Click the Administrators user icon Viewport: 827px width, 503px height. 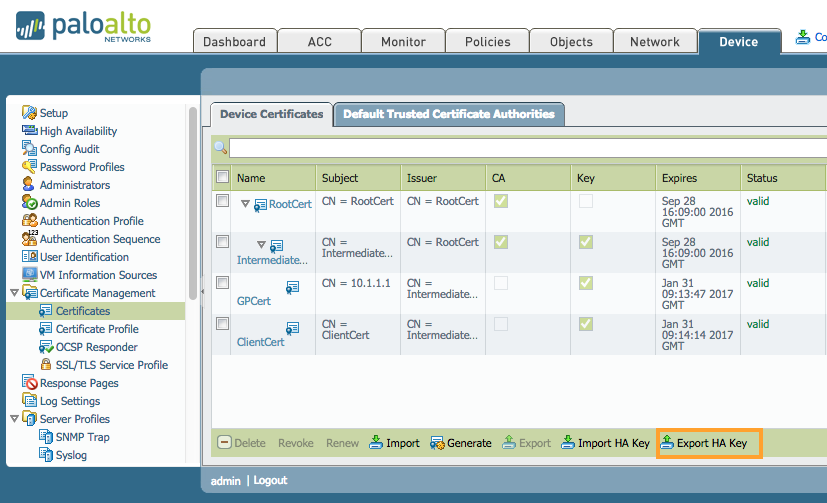(29, 185)
